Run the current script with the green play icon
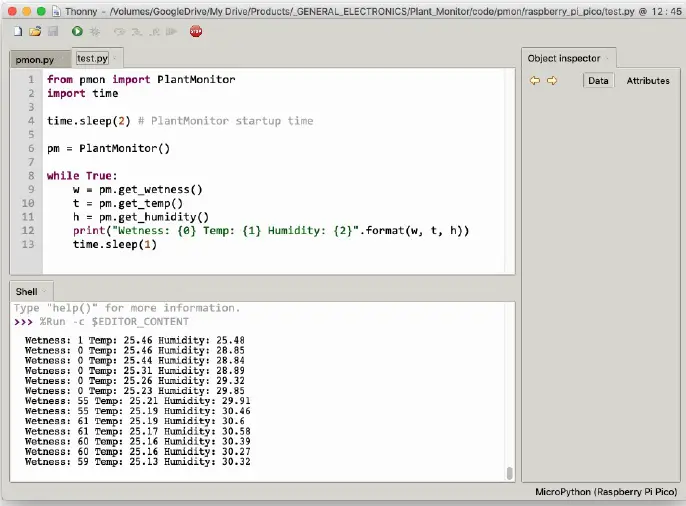The height and width of the screenshot is (506, 686). coord(77,32)
